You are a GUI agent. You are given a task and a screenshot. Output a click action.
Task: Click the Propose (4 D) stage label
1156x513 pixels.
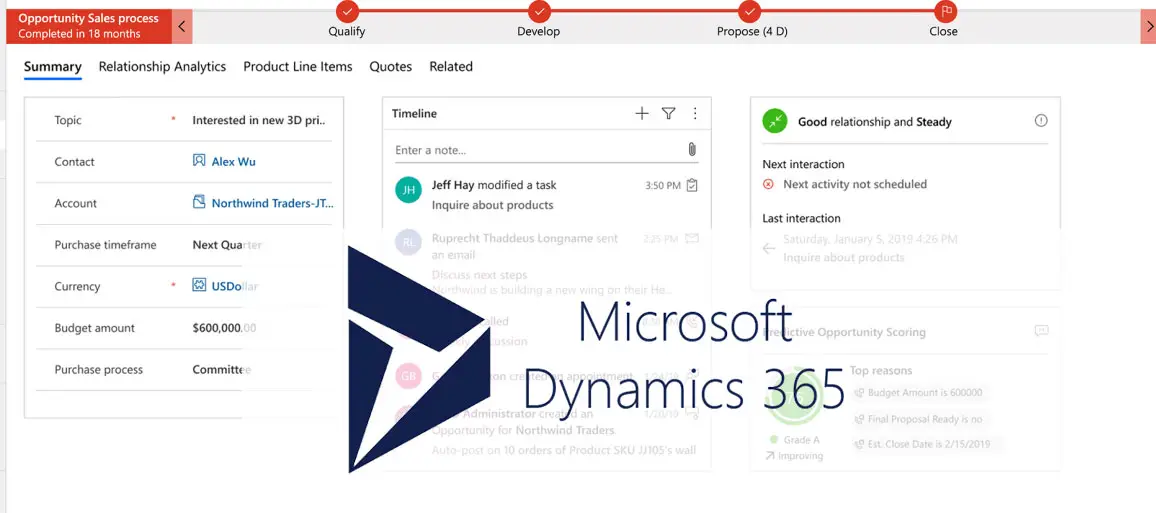[752, 32]
